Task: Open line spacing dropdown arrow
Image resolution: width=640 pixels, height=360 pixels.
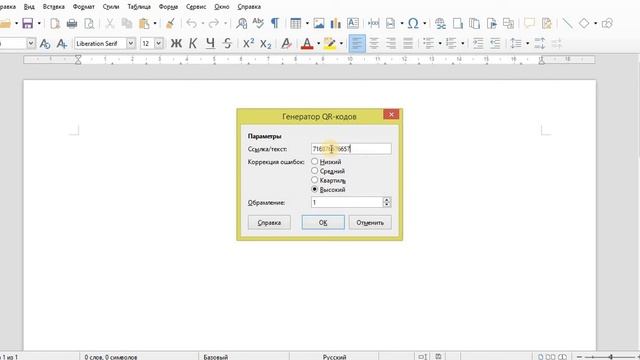Action: click(x=527, y=43)
